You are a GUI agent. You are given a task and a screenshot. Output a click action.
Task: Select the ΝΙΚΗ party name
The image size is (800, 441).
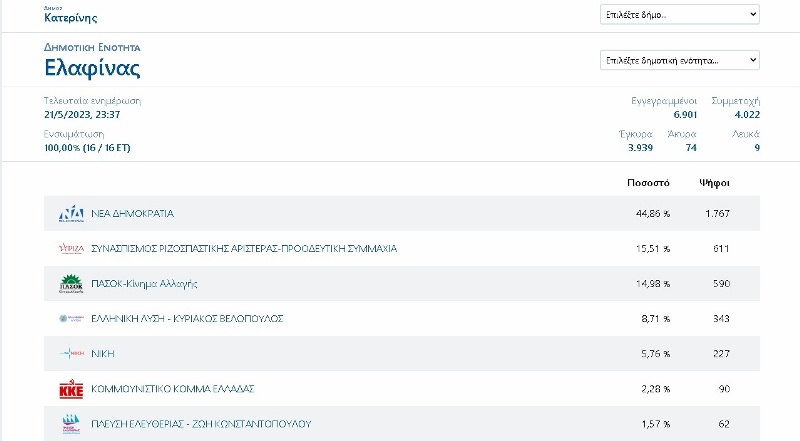tap(103, 353)
